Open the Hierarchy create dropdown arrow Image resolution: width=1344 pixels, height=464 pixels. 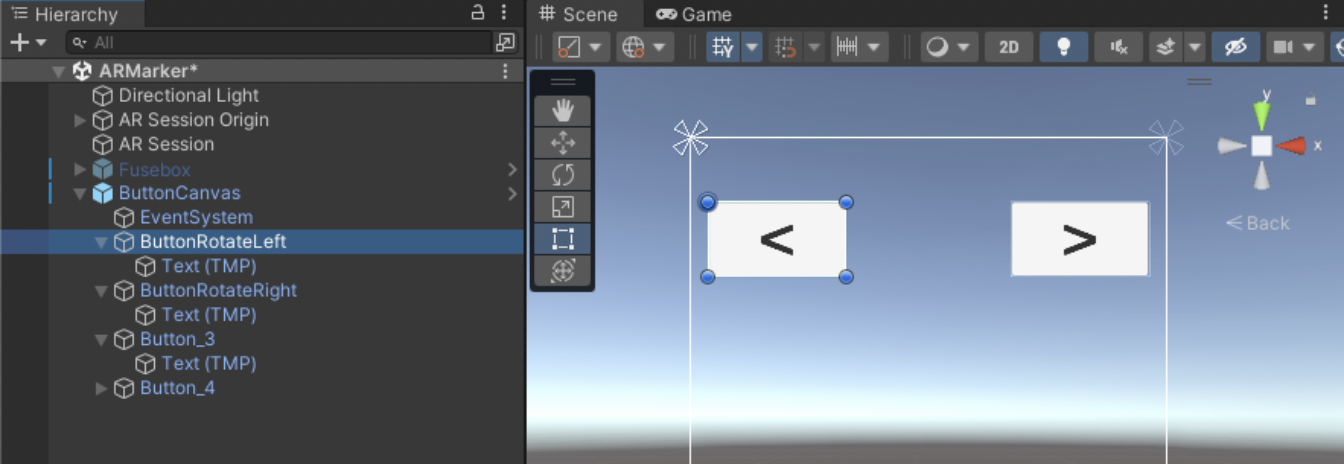pos(41,42)
